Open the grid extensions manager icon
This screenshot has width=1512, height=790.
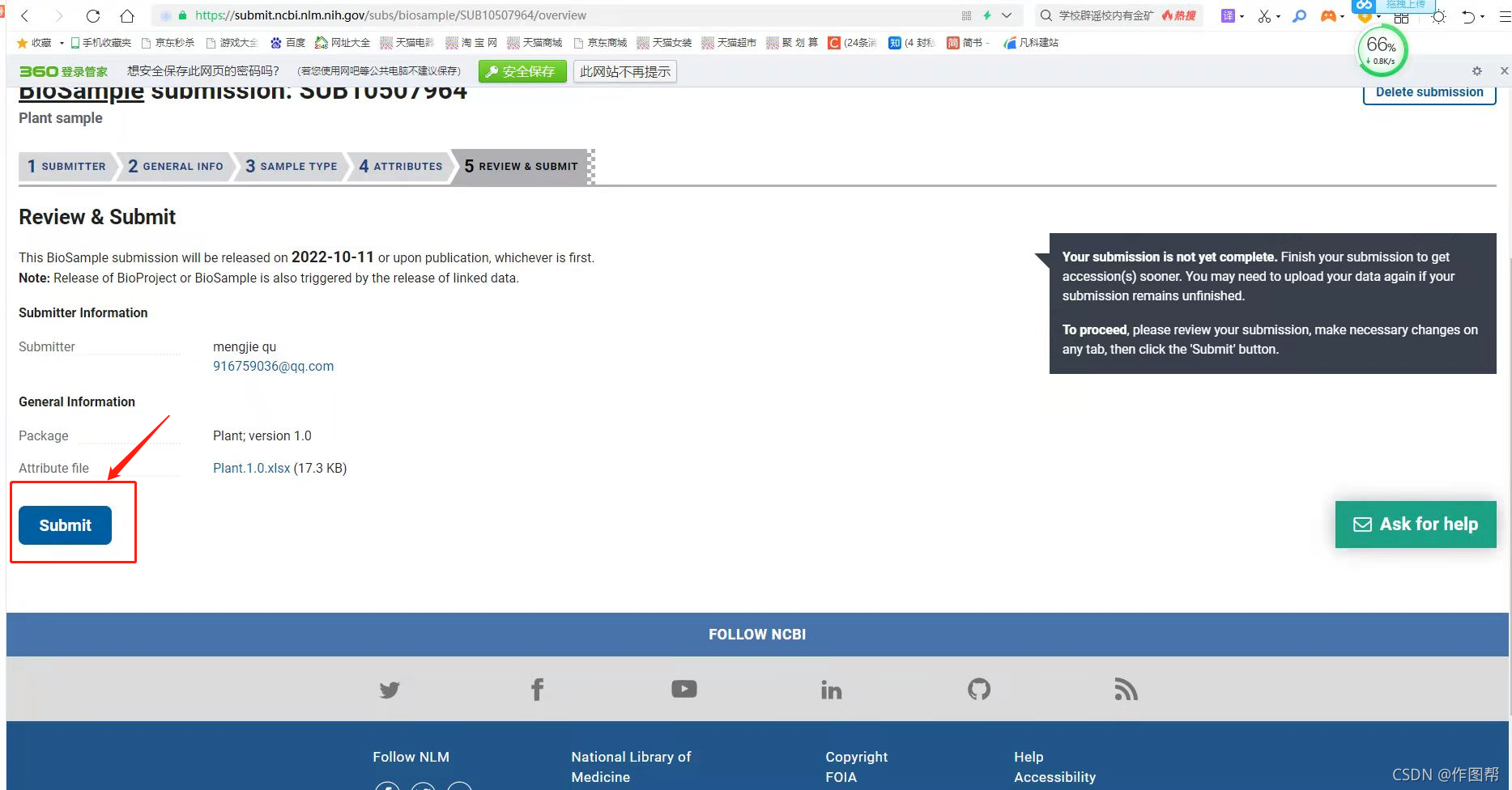pyautogui.click(x=1401, y=17)
